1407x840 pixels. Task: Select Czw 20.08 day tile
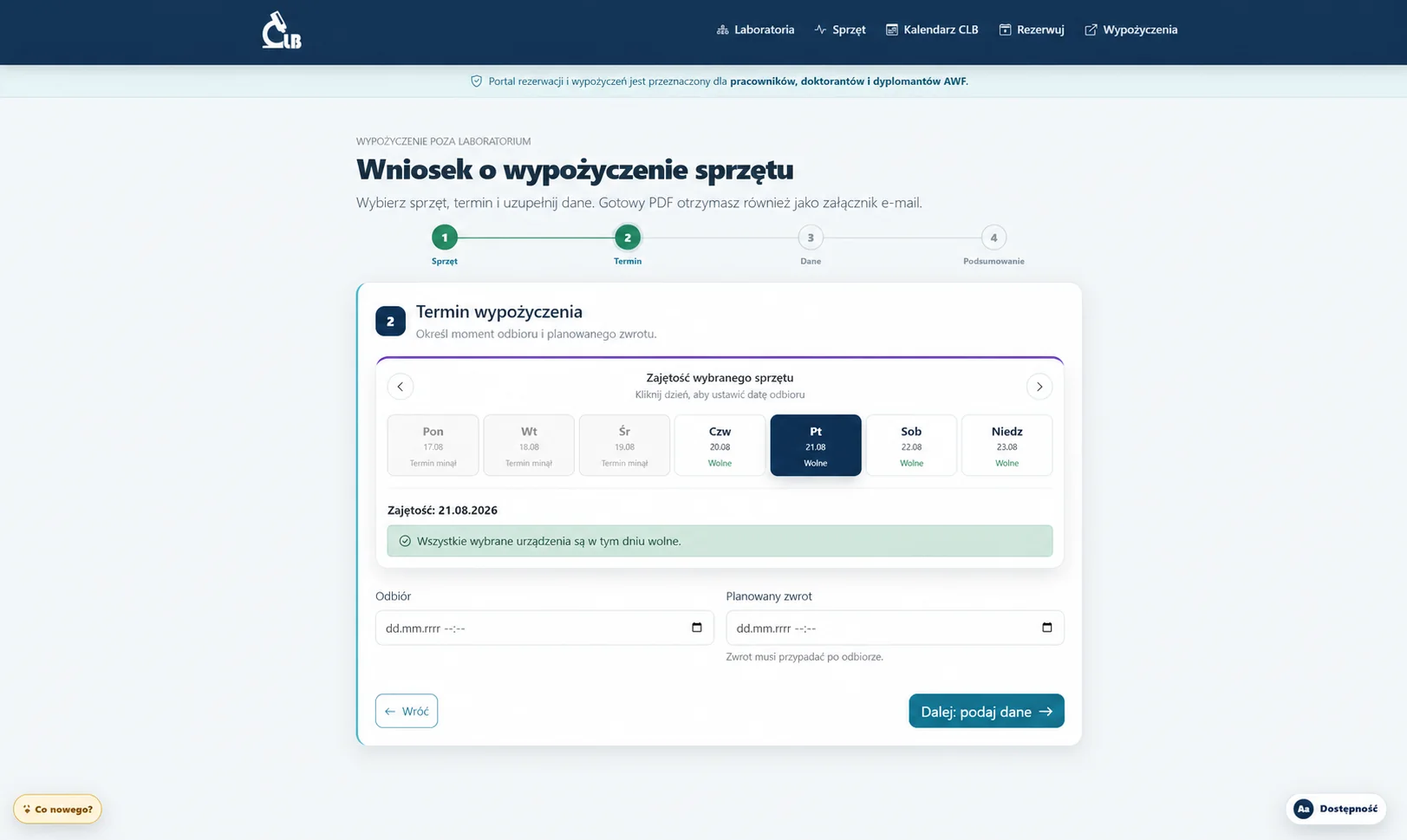pyautogui.click(x=720, y=446)
